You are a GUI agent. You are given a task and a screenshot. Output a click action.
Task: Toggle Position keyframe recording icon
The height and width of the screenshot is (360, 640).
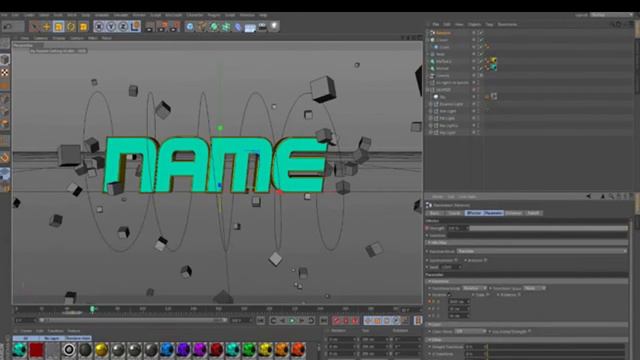(x=369, y=321)
